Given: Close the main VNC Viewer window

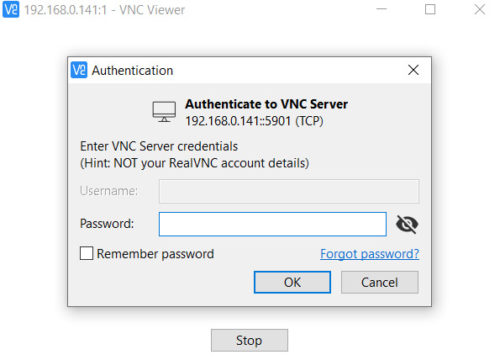Looking at the screenshot, I should (480, 9).
